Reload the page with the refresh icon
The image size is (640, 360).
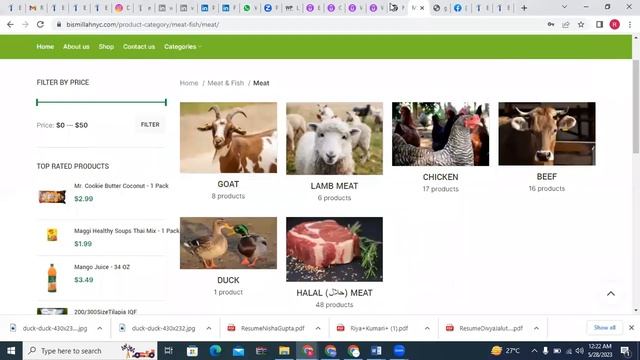tap(40, 24)
